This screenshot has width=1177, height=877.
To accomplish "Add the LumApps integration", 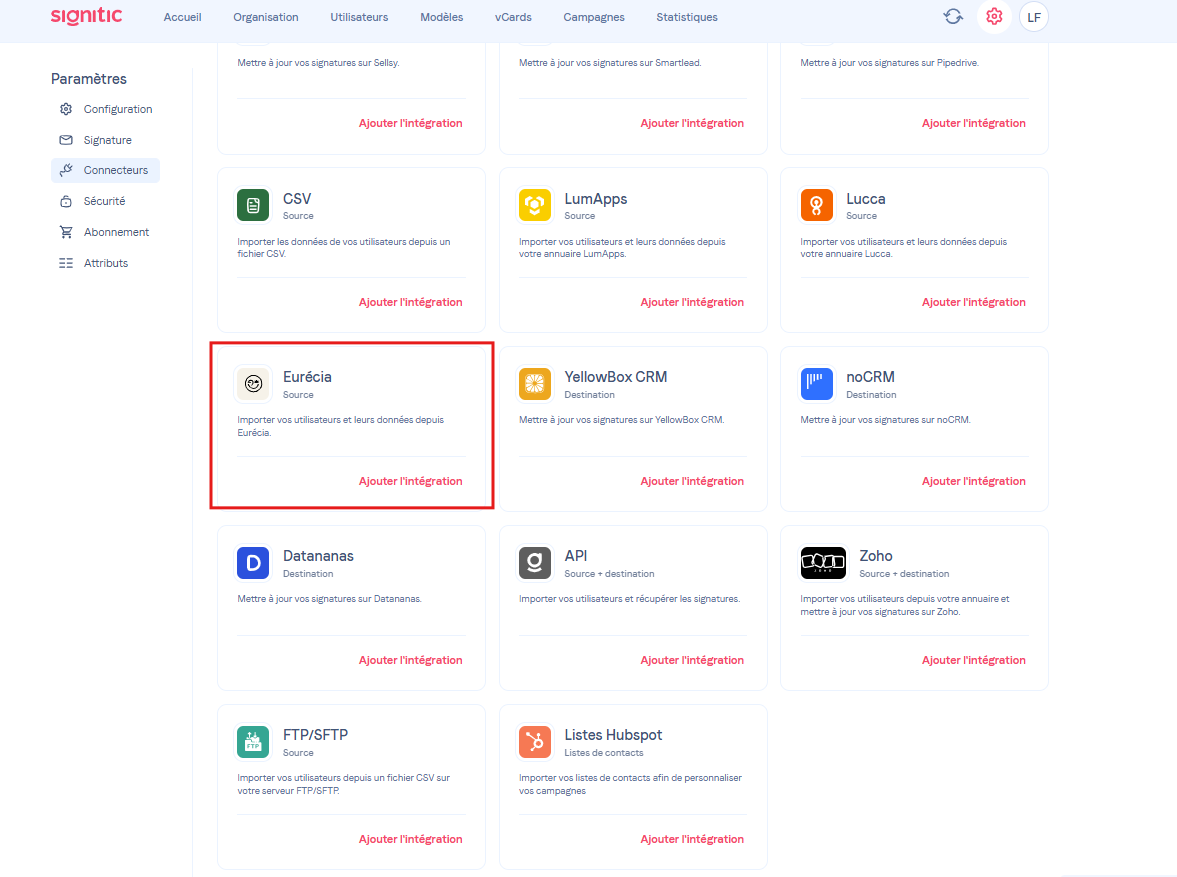I will tap(692, 302).
